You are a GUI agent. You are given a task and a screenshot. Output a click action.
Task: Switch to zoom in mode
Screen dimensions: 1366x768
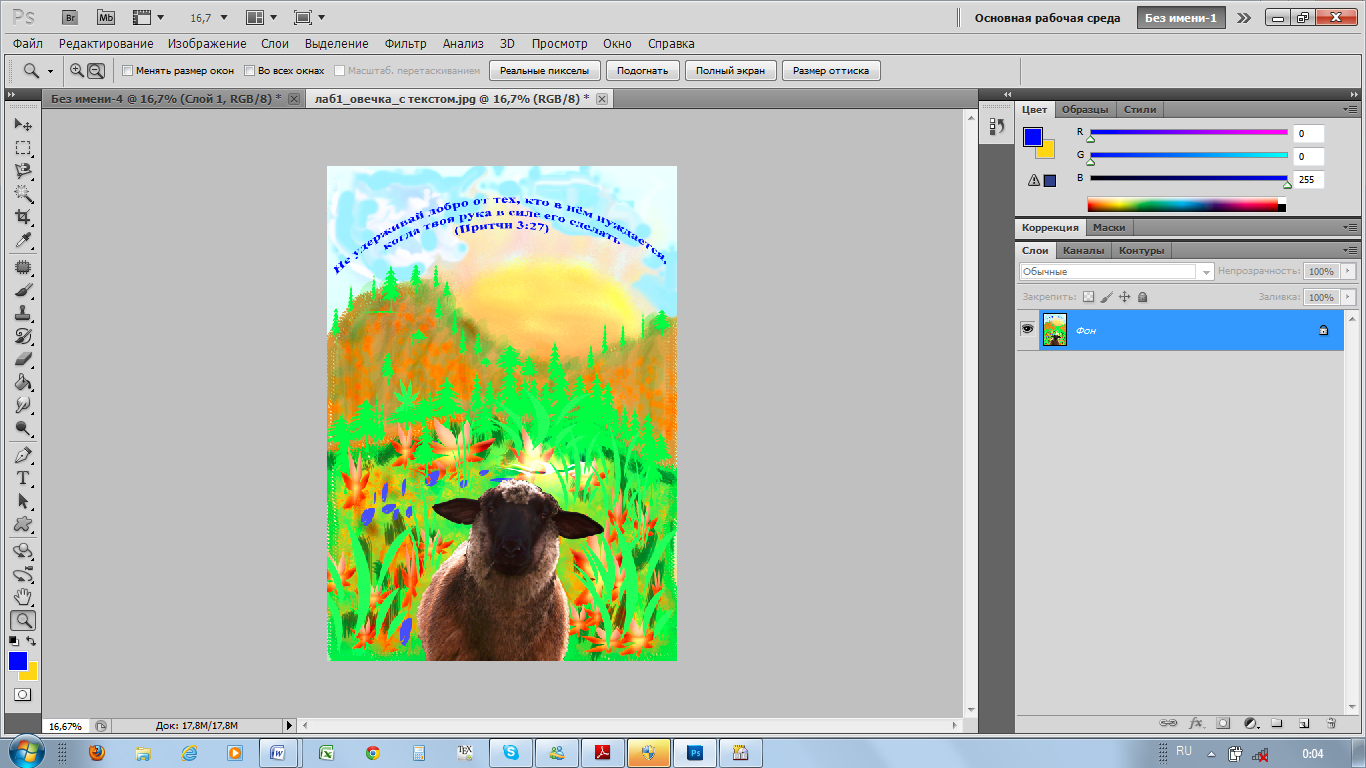pyautogui.click(x=77, y=70)
